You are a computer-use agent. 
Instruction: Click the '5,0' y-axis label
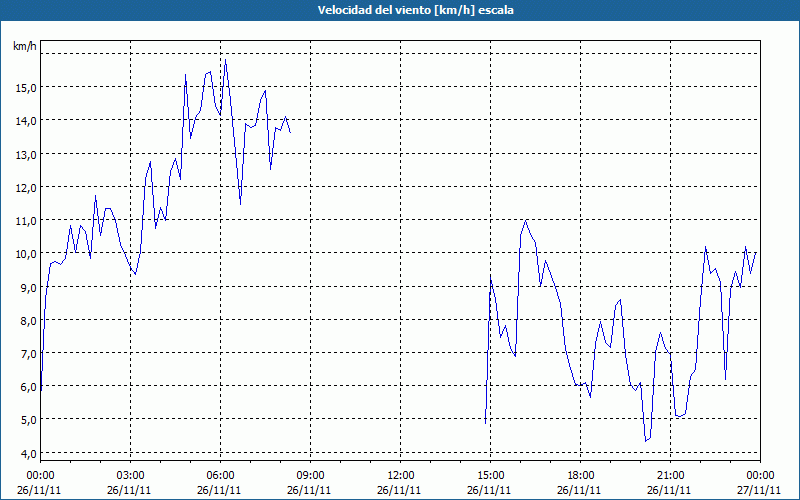pos(28,420)
